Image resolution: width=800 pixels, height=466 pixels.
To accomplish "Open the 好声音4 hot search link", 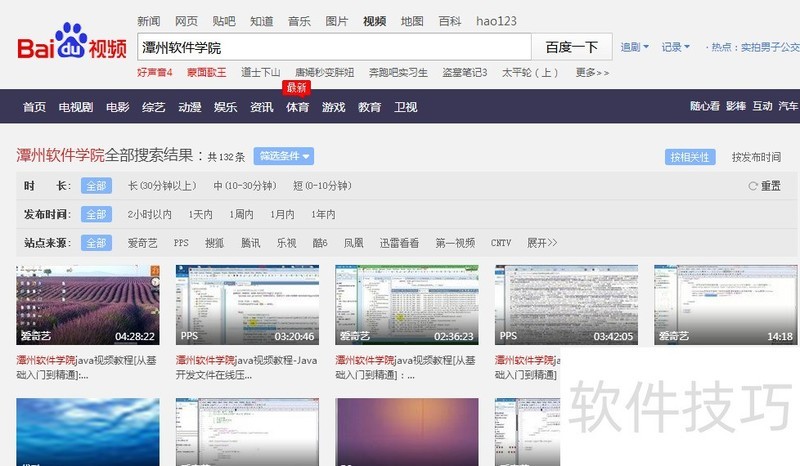I will [155, 72].
